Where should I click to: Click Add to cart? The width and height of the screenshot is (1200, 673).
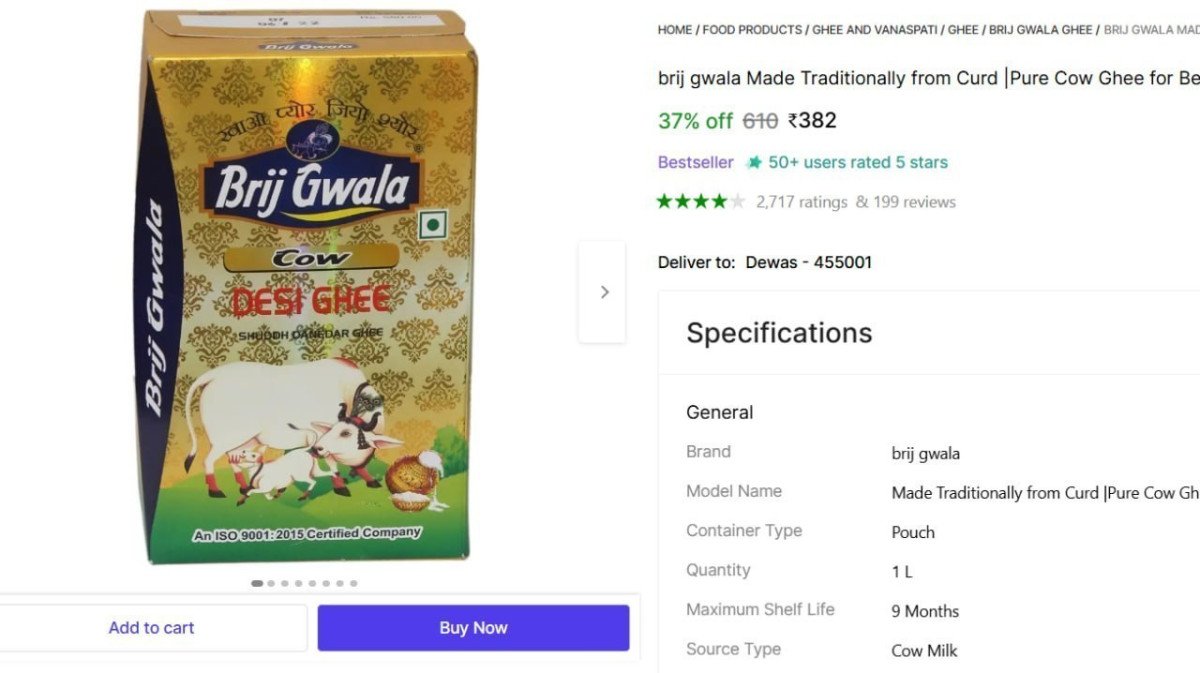point(152,627)
